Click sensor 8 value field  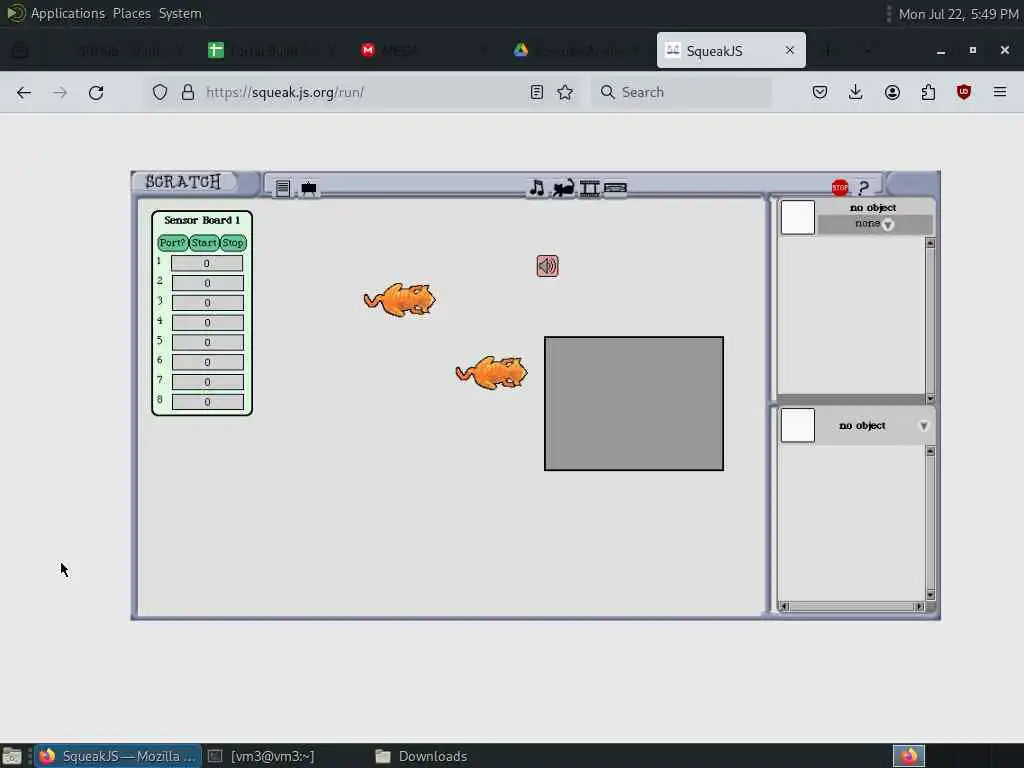pos(207,402)
